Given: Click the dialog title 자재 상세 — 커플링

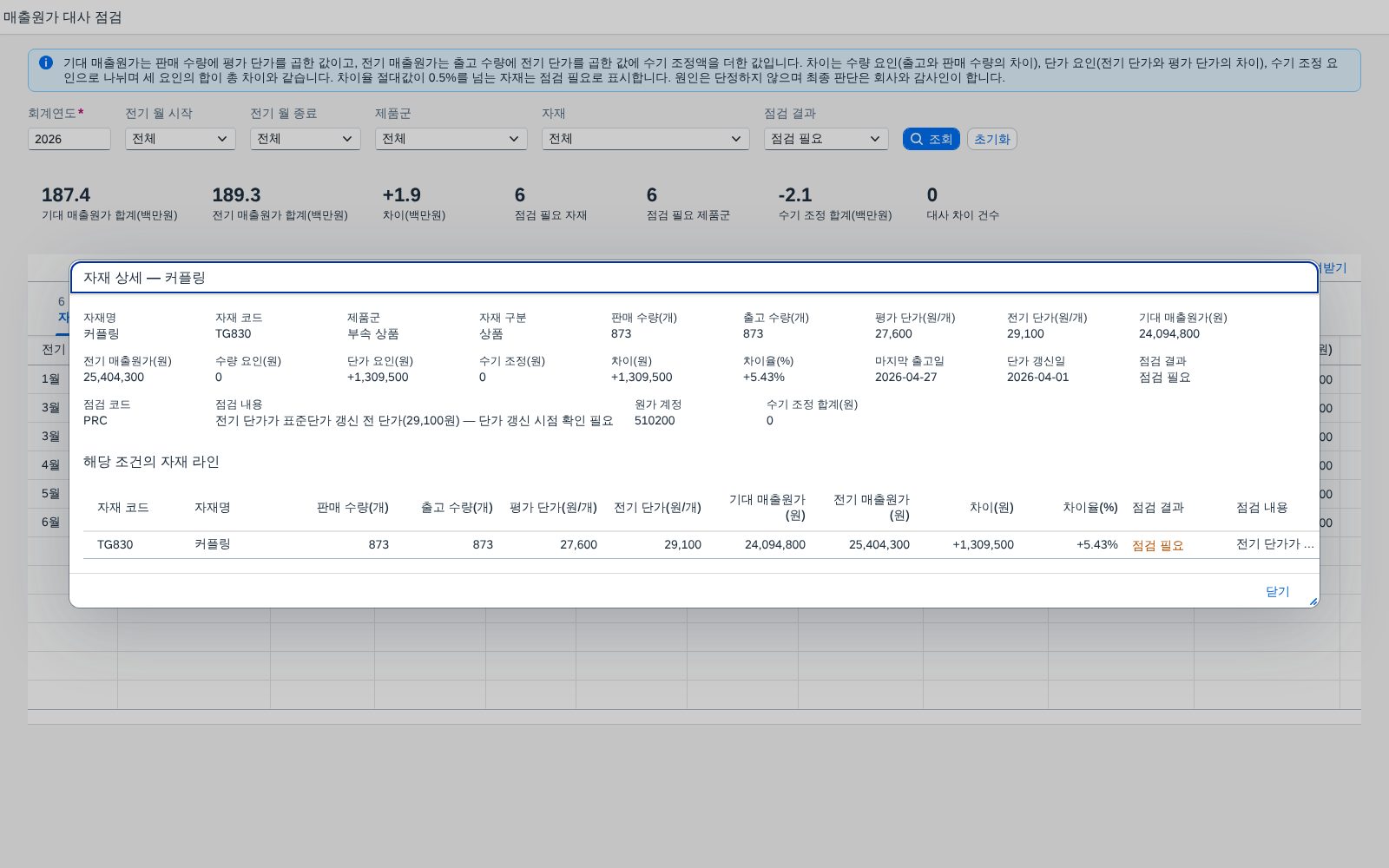Looking at the screenshot, I should [x=144, y=278].
